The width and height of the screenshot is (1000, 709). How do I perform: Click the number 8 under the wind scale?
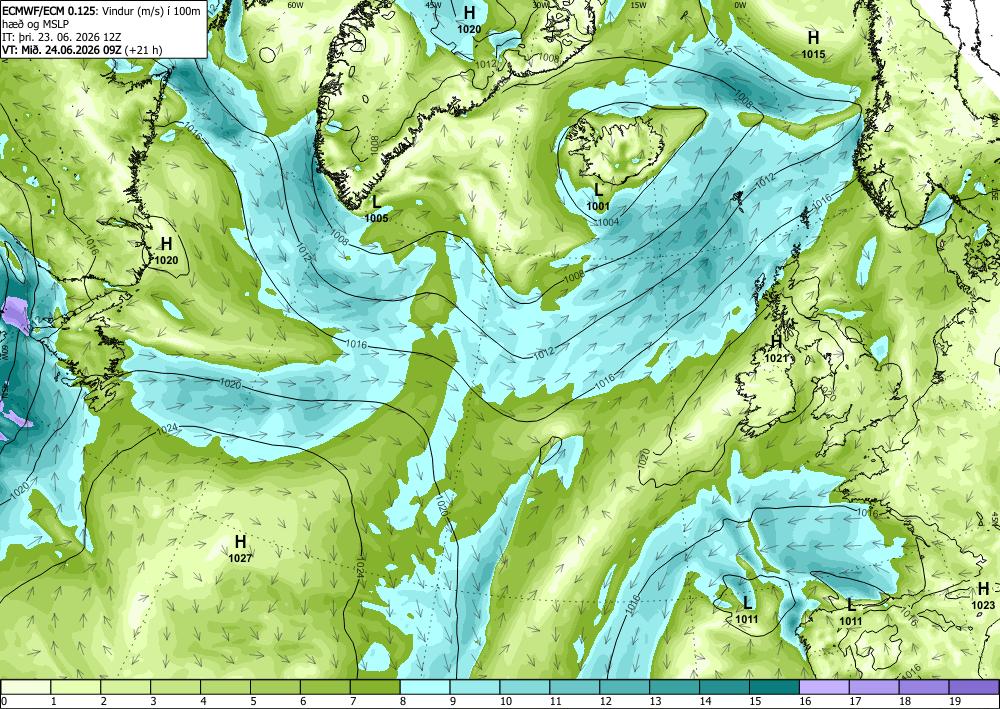click(x=403, y=701)
